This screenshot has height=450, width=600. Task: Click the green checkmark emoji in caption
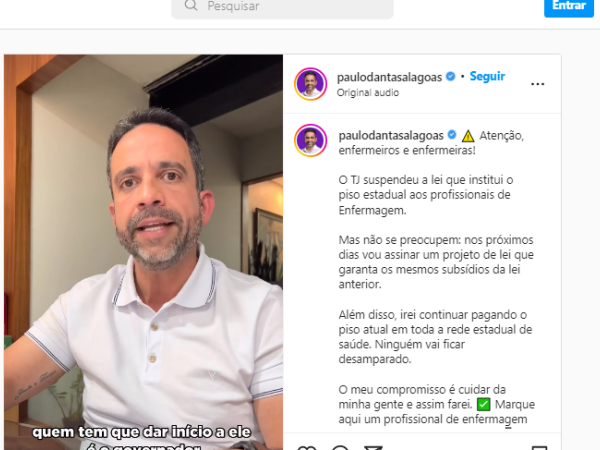pyautogui.click(x=483, y=404)
